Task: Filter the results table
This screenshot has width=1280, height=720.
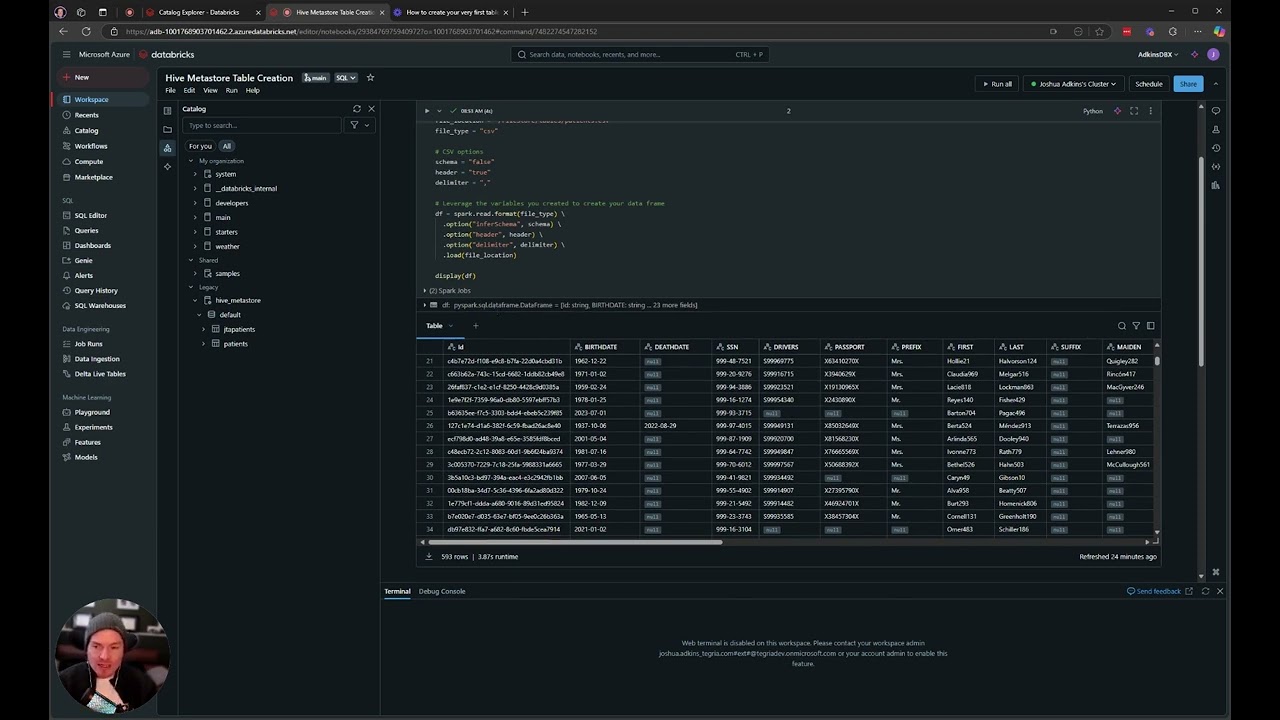Action: pos(1136,326)
